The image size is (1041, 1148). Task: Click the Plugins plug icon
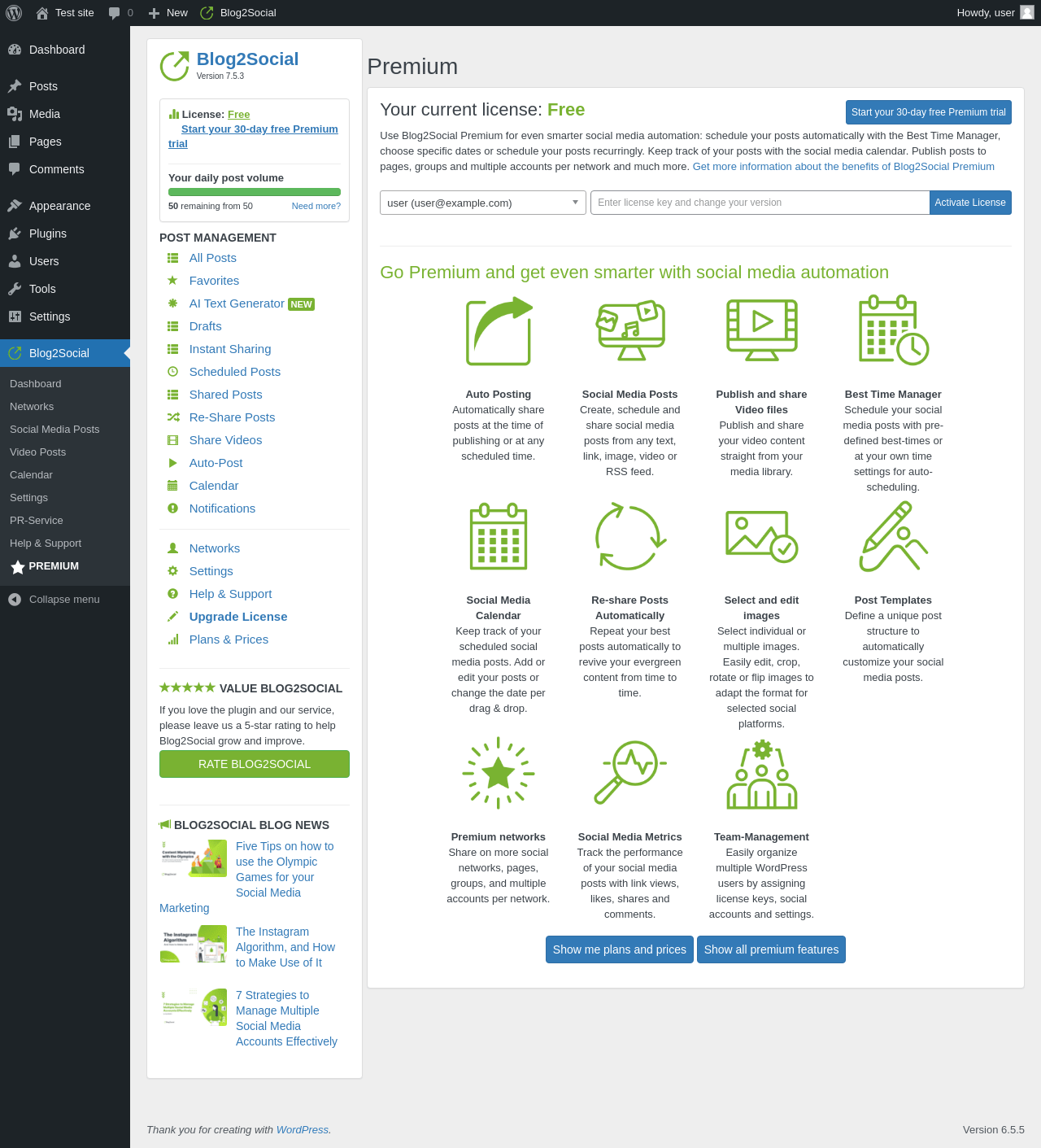tap(15, 234)
